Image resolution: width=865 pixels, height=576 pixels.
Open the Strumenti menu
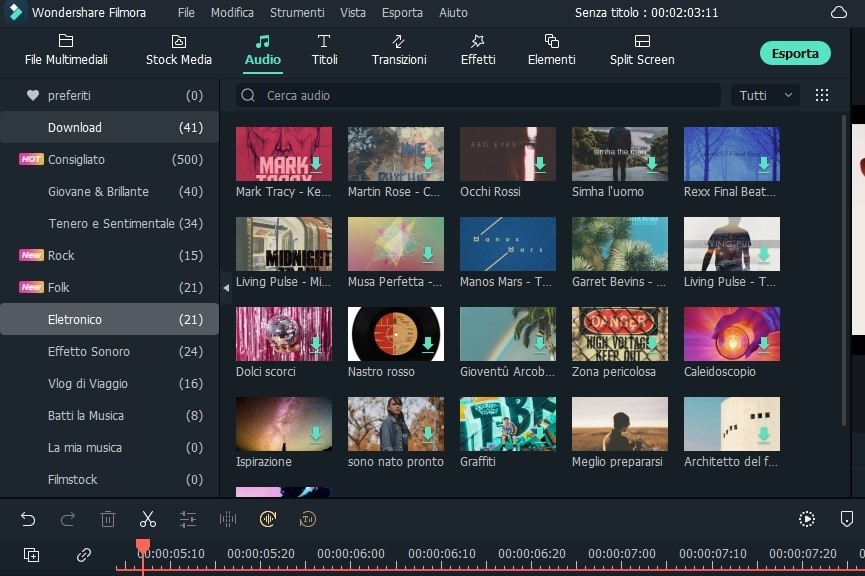click(x=297, y=13)
